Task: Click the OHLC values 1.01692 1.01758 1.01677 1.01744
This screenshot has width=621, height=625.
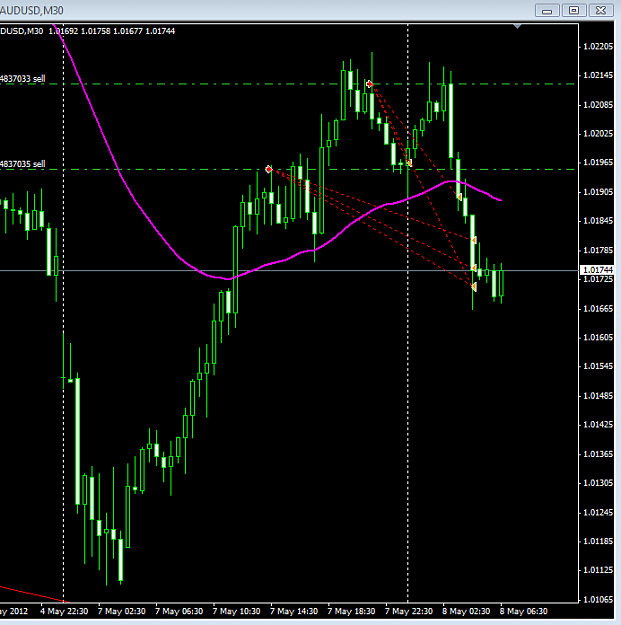Action: [112, 31]
